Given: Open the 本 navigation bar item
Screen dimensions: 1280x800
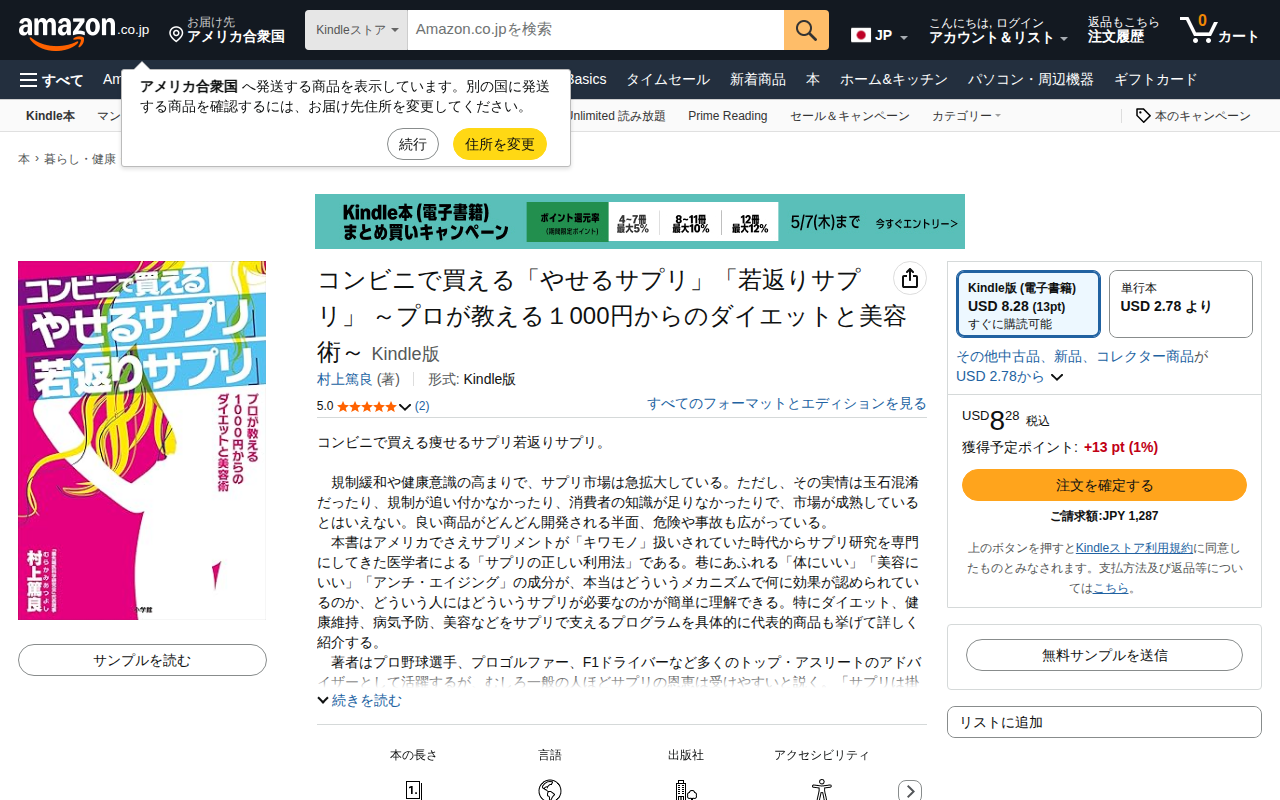Looking at the screenshot, I should tap(813, 80).
